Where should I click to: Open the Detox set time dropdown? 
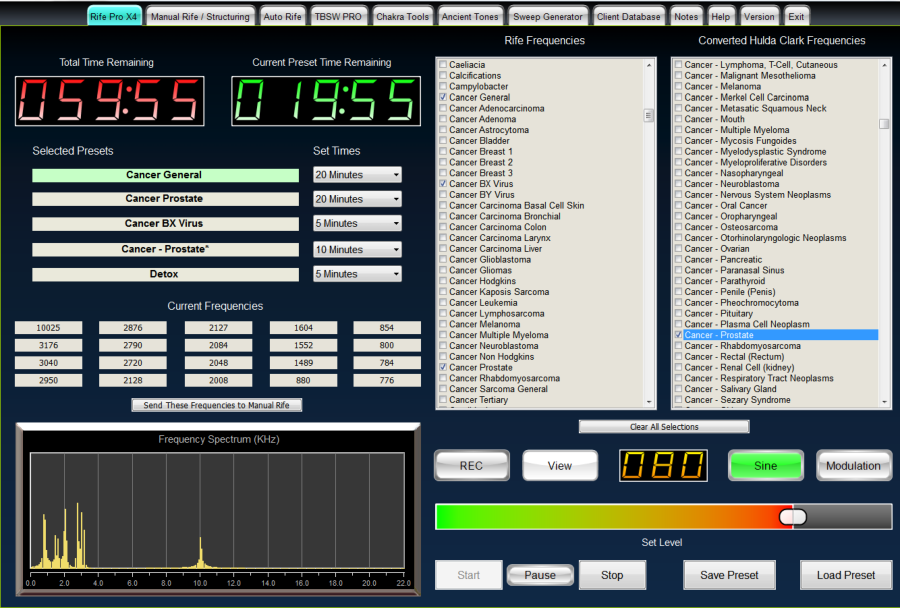pos(357,274)
